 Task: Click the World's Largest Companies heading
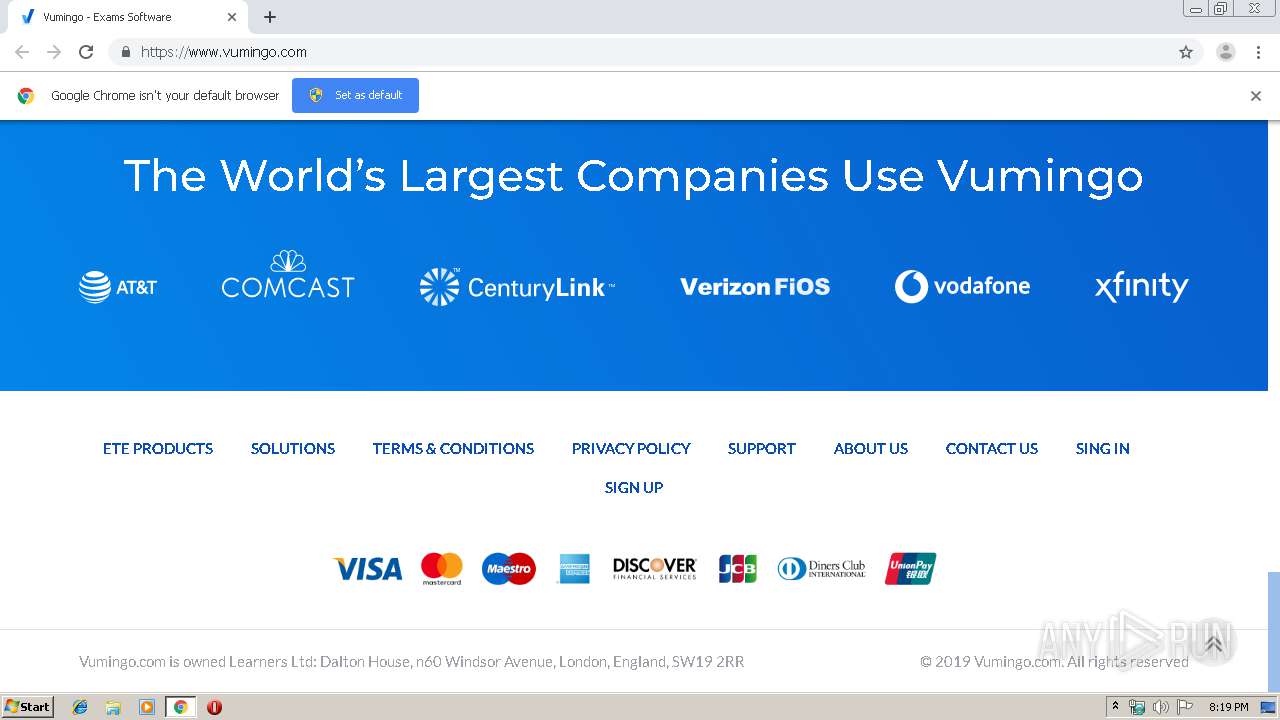[634, 176]
